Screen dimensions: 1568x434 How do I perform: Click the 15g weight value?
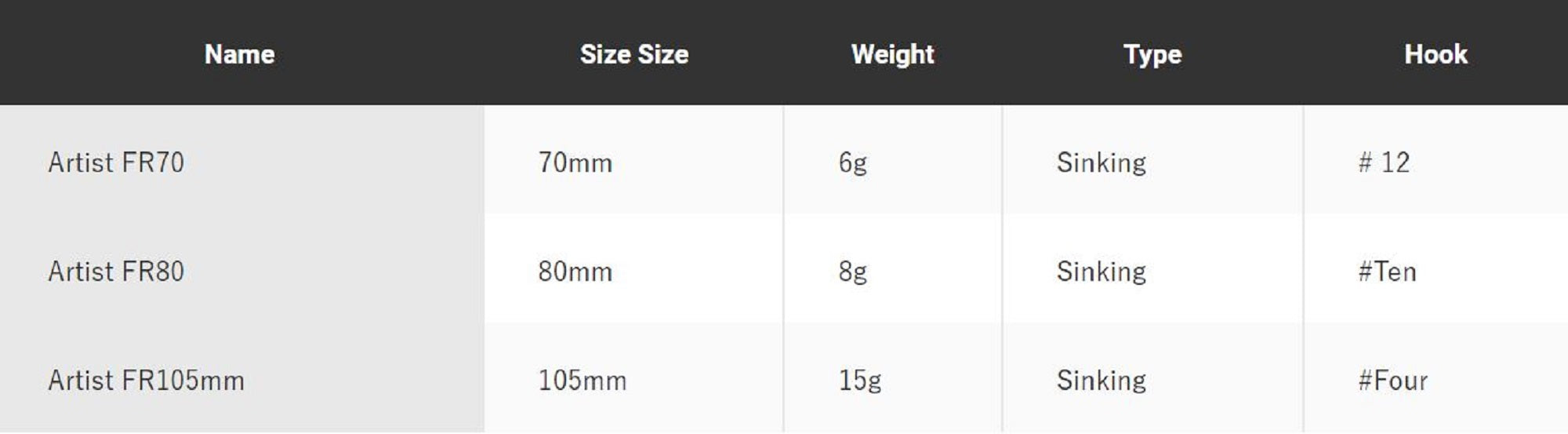(859, 381)
